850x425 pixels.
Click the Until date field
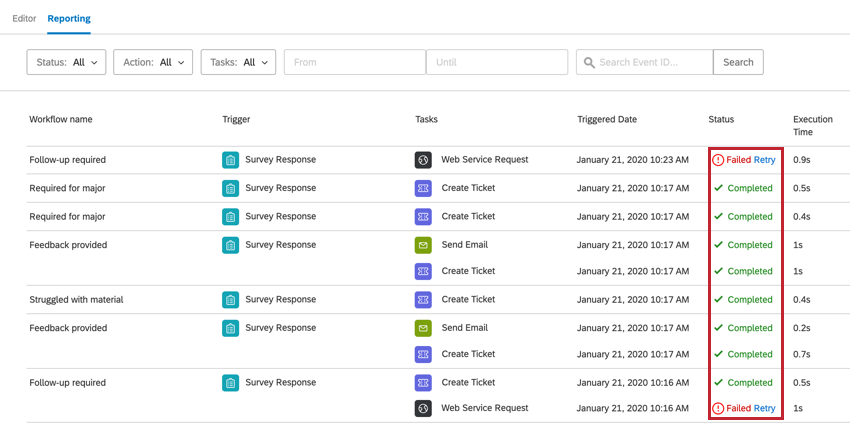tap(497, 62)
